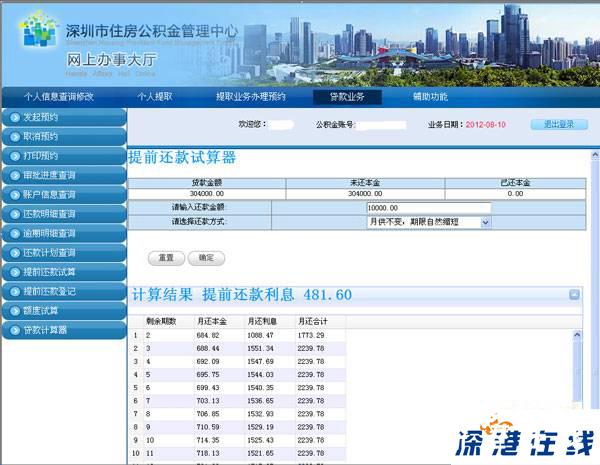Select the 辅助功能 menu item
This screenshot has height=465, width=600.
(430, 97)
